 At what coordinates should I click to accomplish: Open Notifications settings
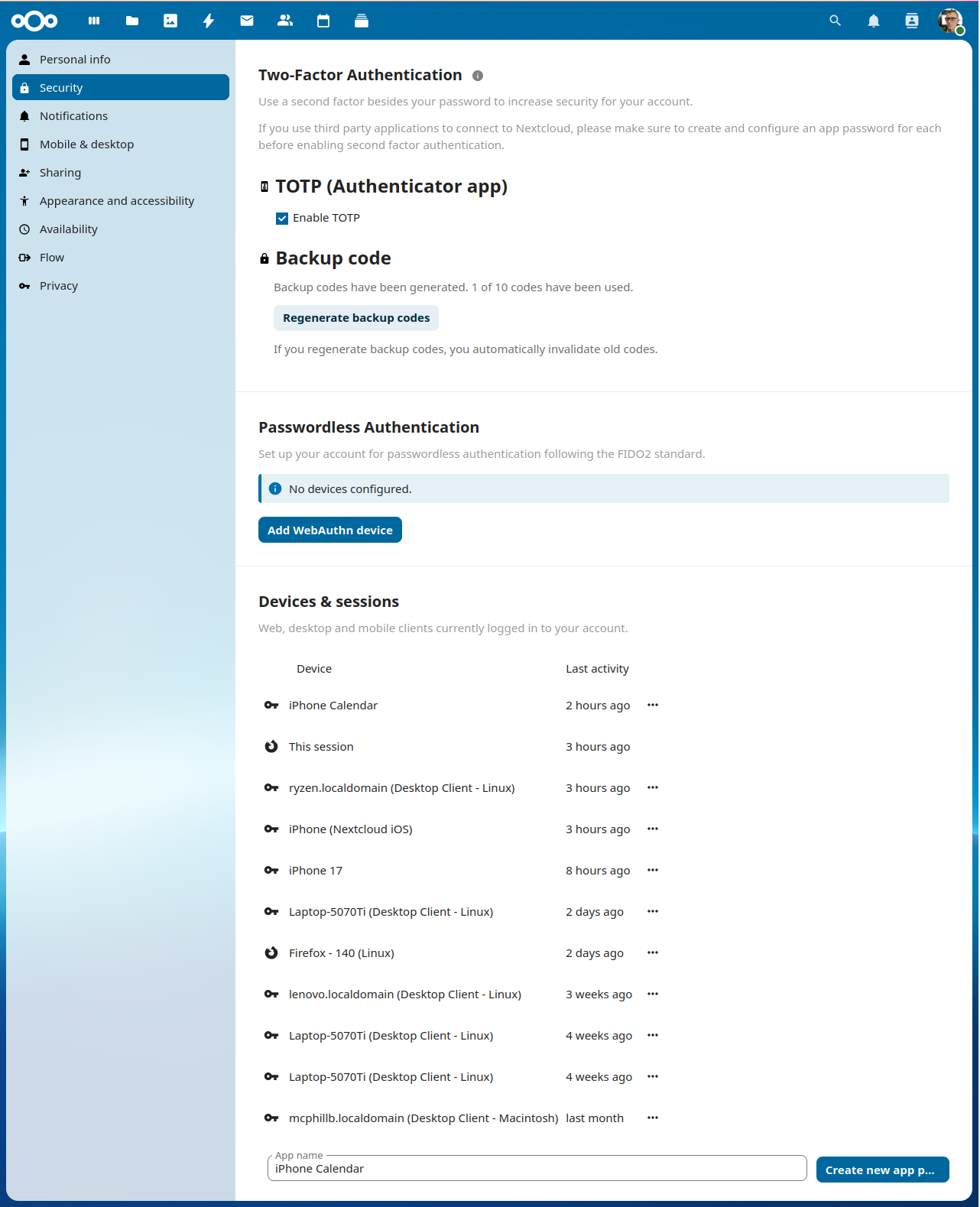121,115
